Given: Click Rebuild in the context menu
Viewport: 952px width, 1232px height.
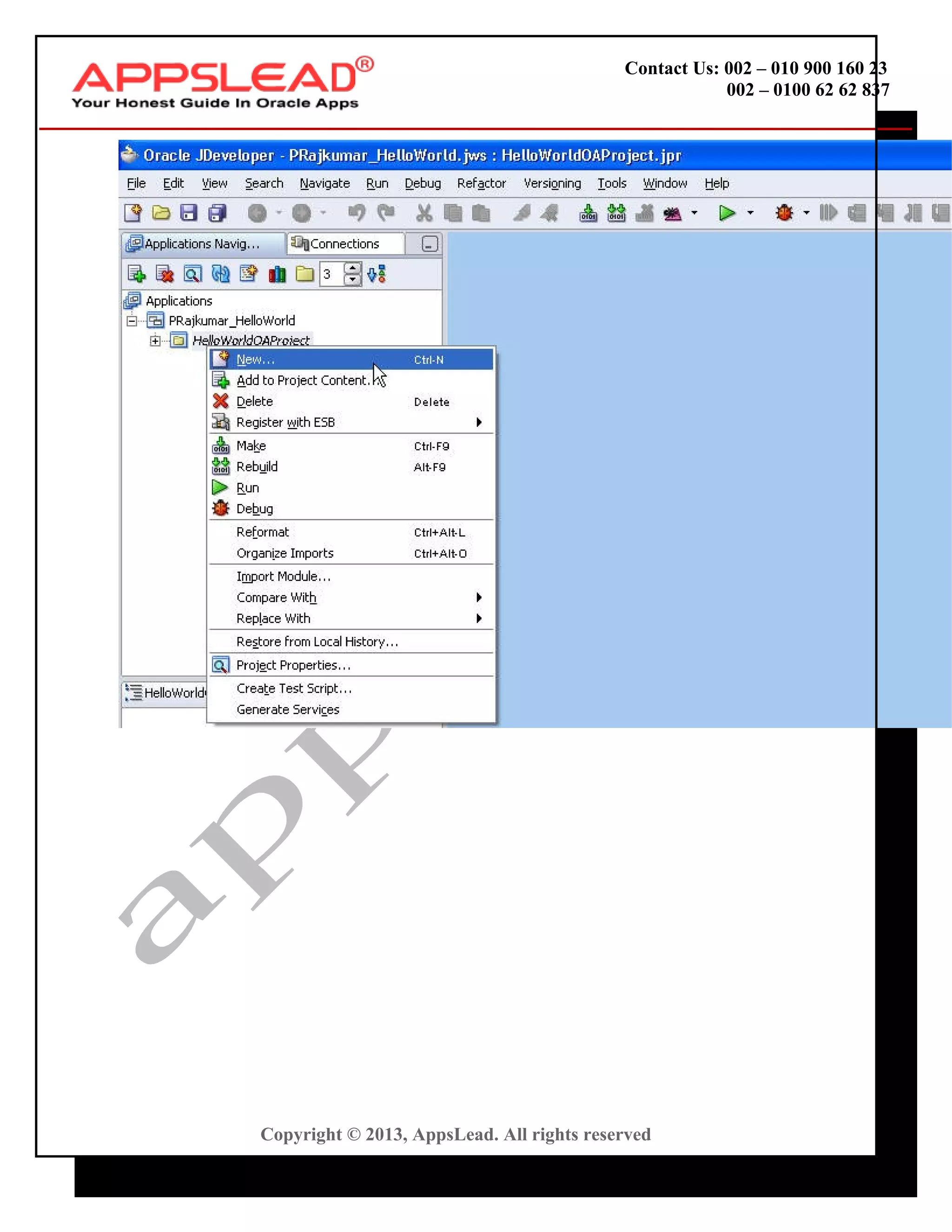Looking at the screenshot, I should pyautogui.click(x=257, y=467).
